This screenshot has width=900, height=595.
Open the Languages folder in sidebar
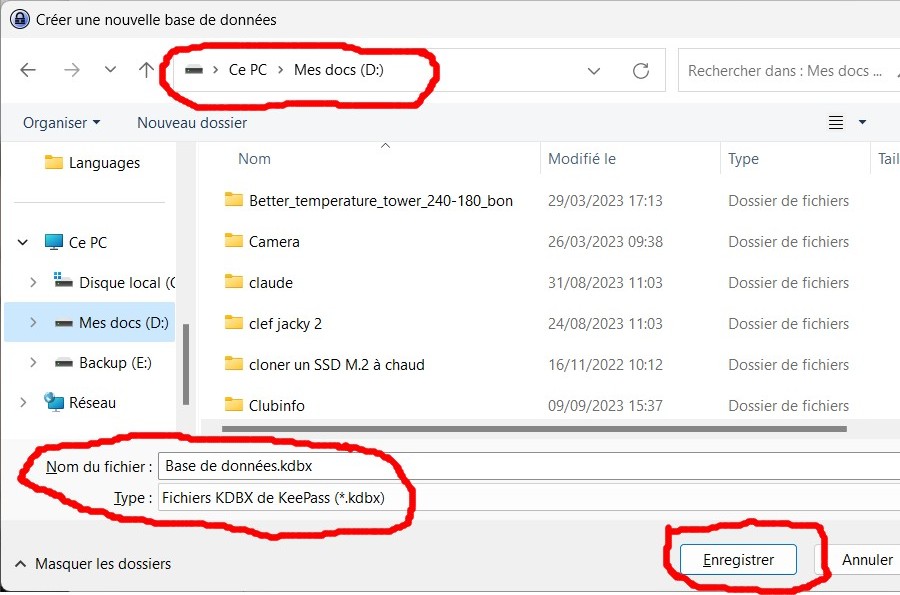[x=104, y=163]
